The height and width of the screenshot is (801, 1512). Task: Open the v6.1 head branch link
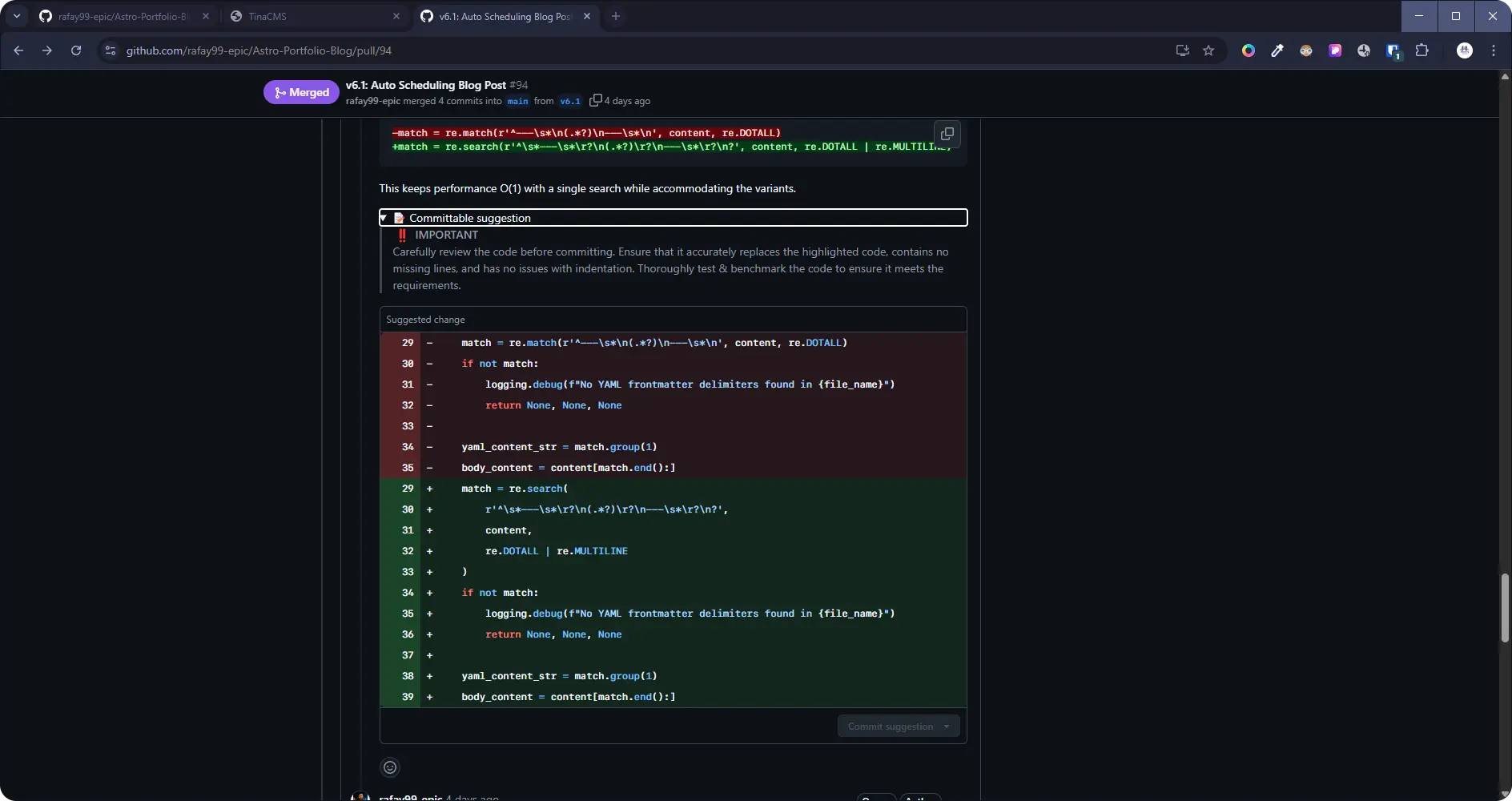(x=570, y=101)
